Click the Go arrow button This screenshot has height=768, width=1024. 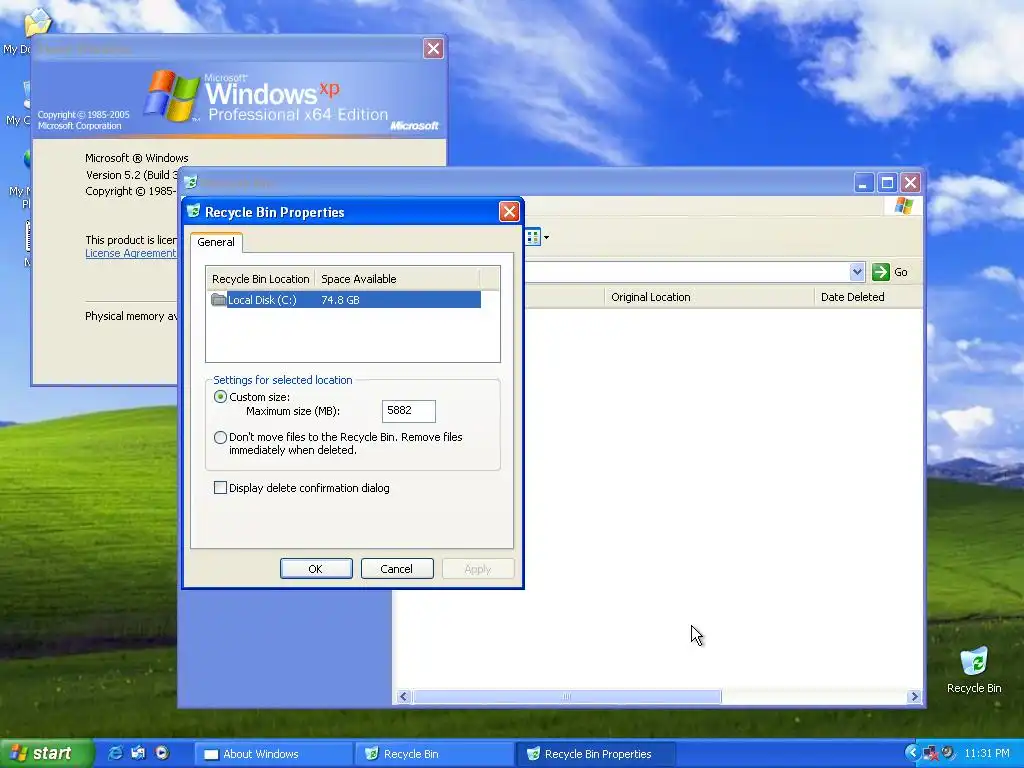point(881,272)
